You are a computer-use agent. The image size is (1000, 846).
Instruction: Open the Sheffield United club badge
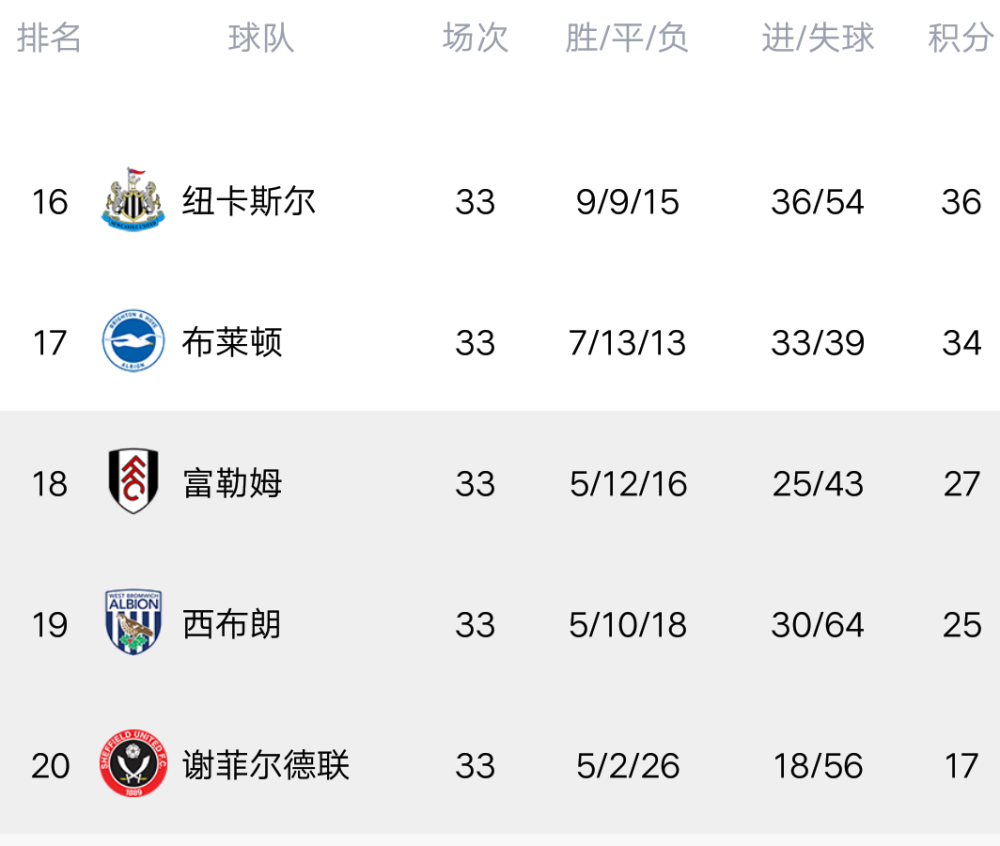tap(133, 764)
